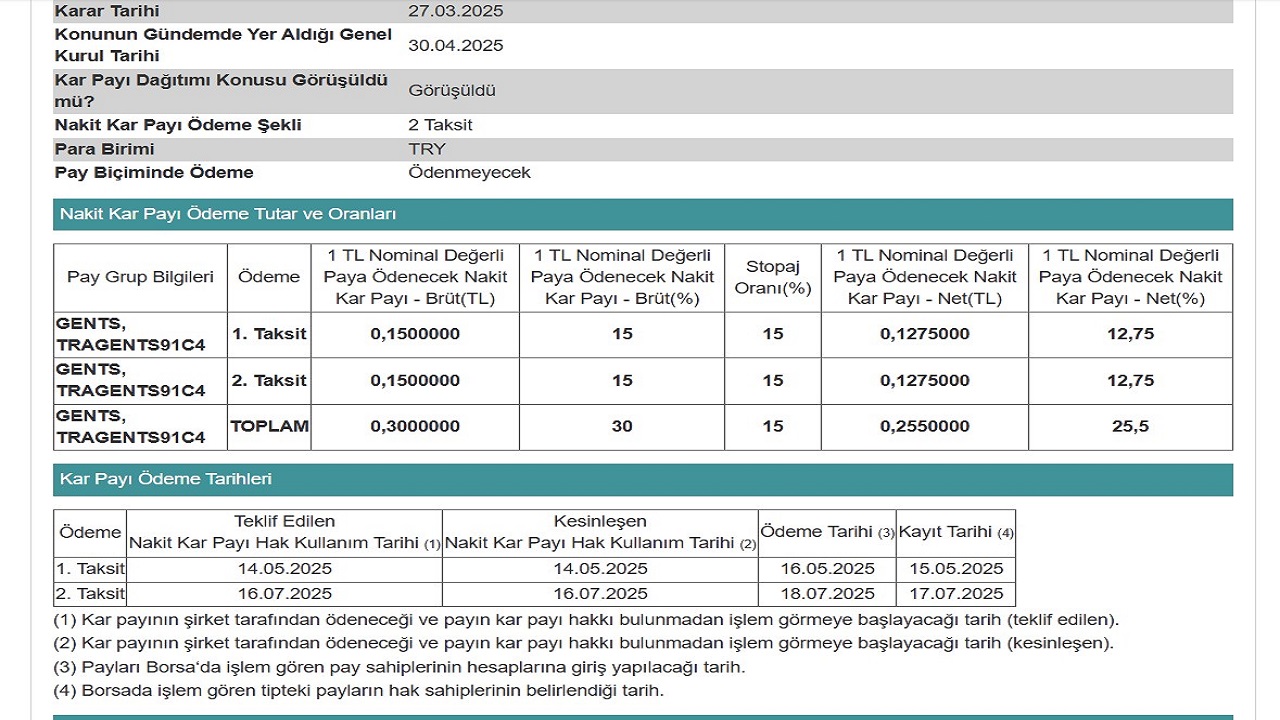Viewport: 1280px width, 720px height.
Task: Click 'Ödeme Tarihi (3)' column header
Action: click(x=827, y=532)
